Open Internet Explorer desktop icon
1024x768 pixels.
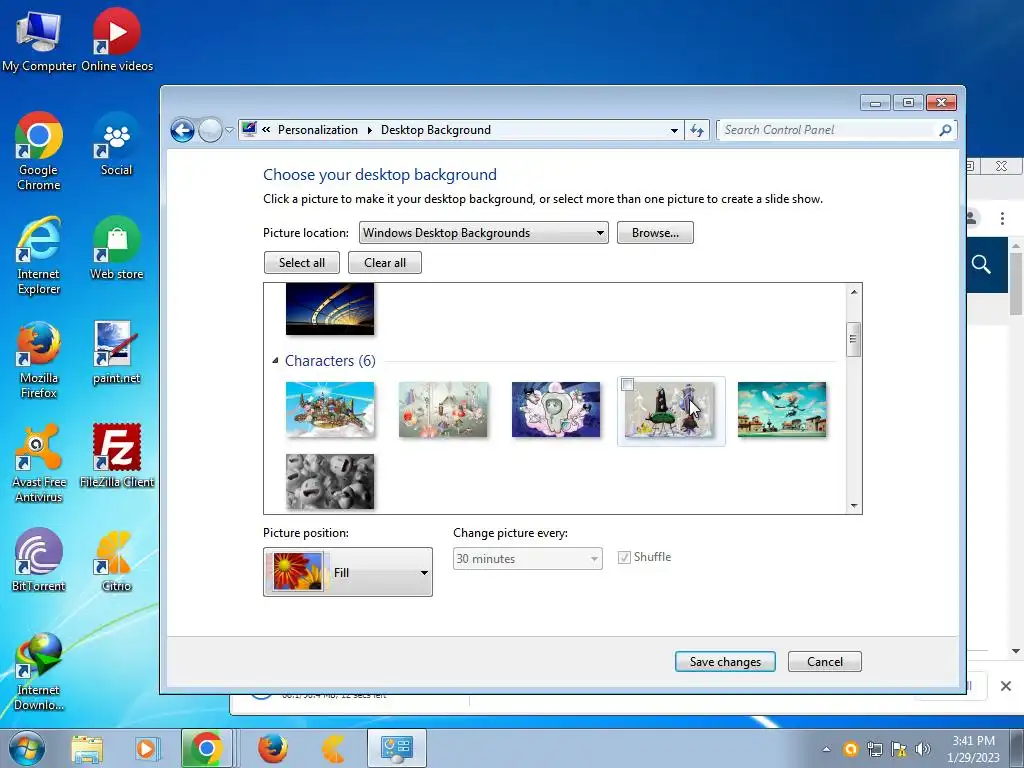pyautogui.click(x=39, y=256)
